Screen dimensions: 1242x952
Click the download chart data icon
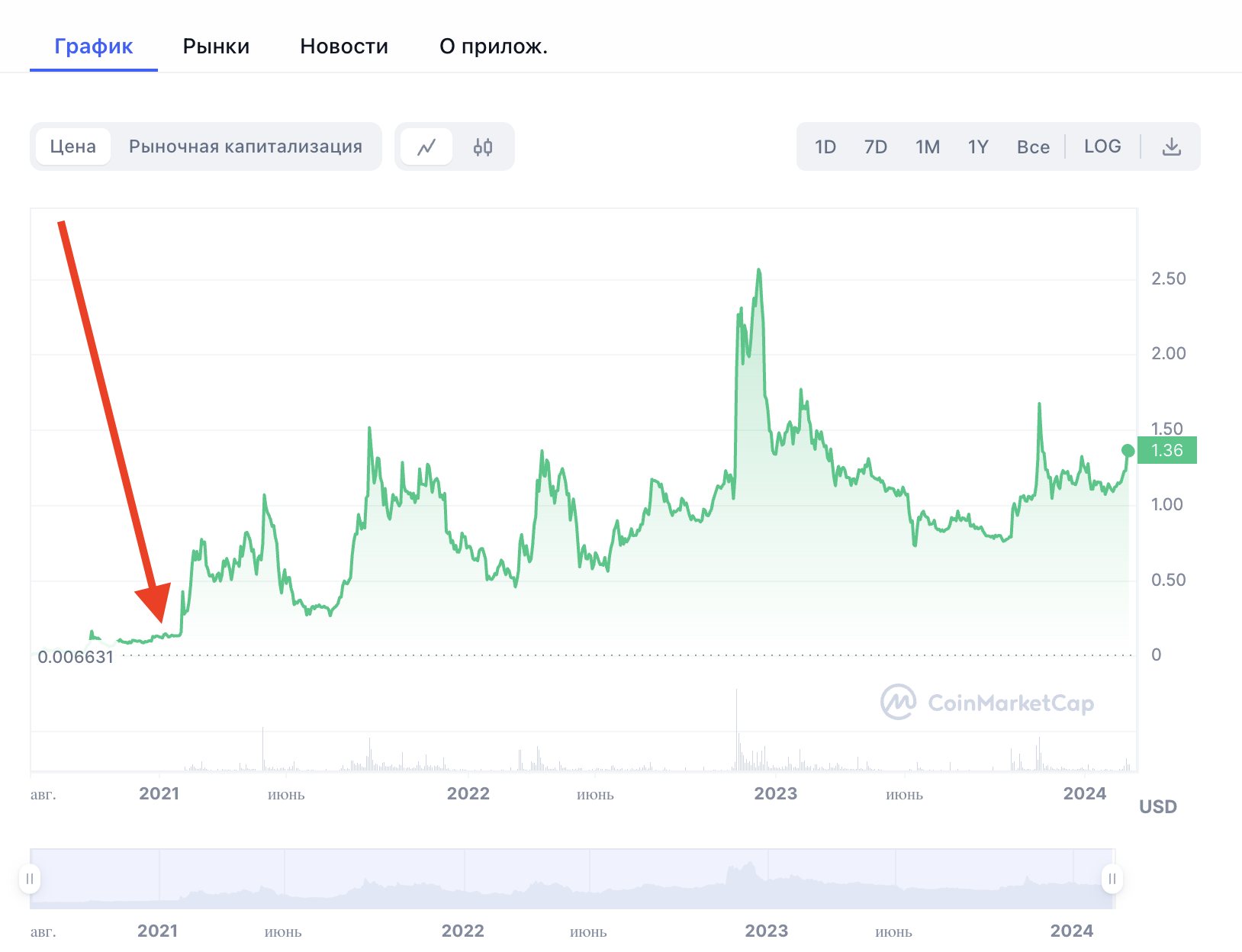[x=1171, y=146]
